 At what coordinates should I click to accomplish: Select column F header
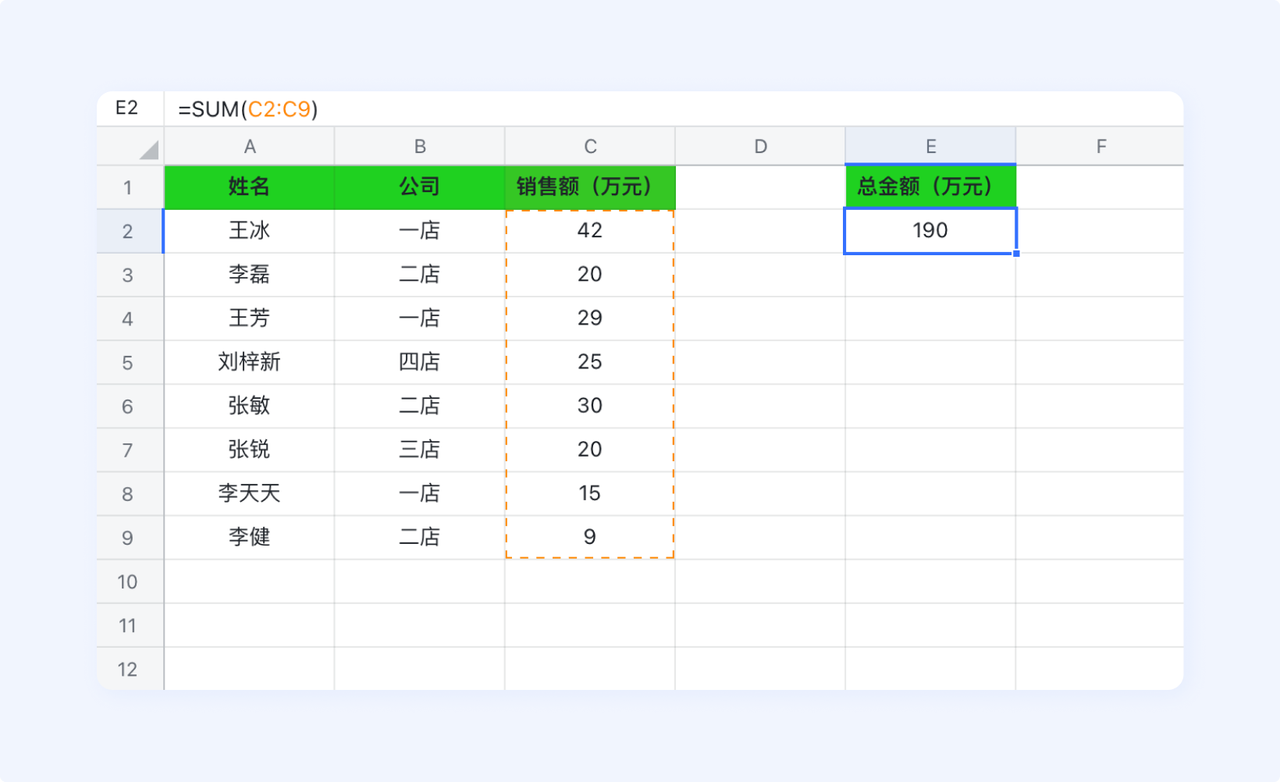click(1100, 147)
